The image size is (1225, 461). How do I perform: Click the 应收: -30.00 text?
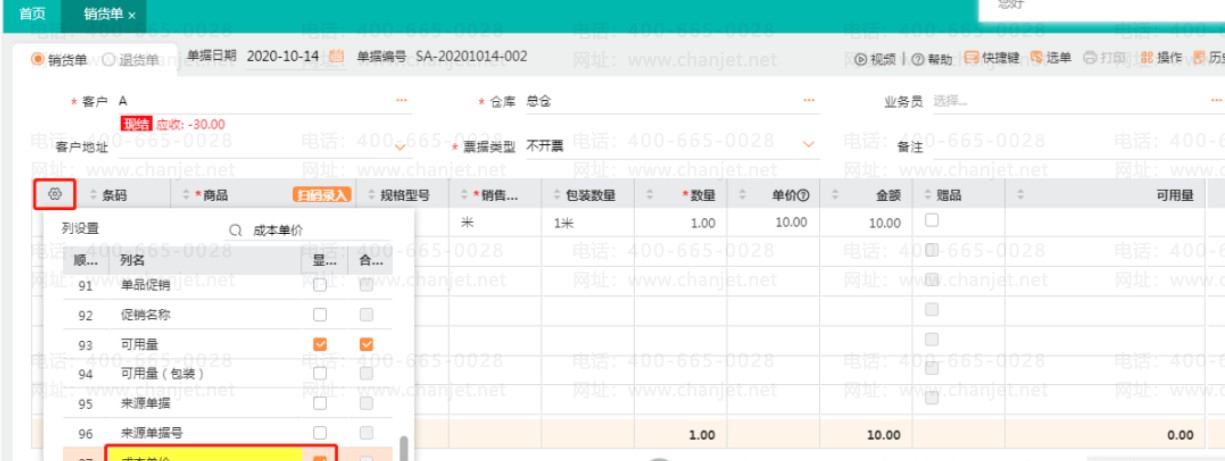coord(190,125)
